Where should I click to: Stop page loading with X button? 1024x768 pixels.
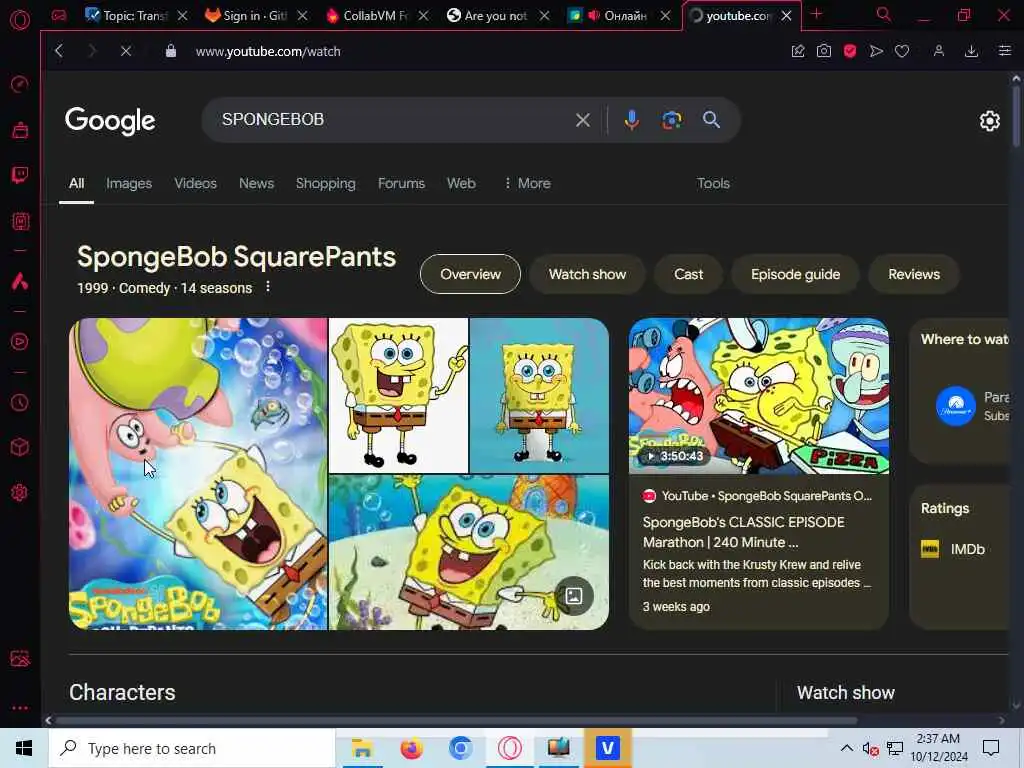[126, 51]
